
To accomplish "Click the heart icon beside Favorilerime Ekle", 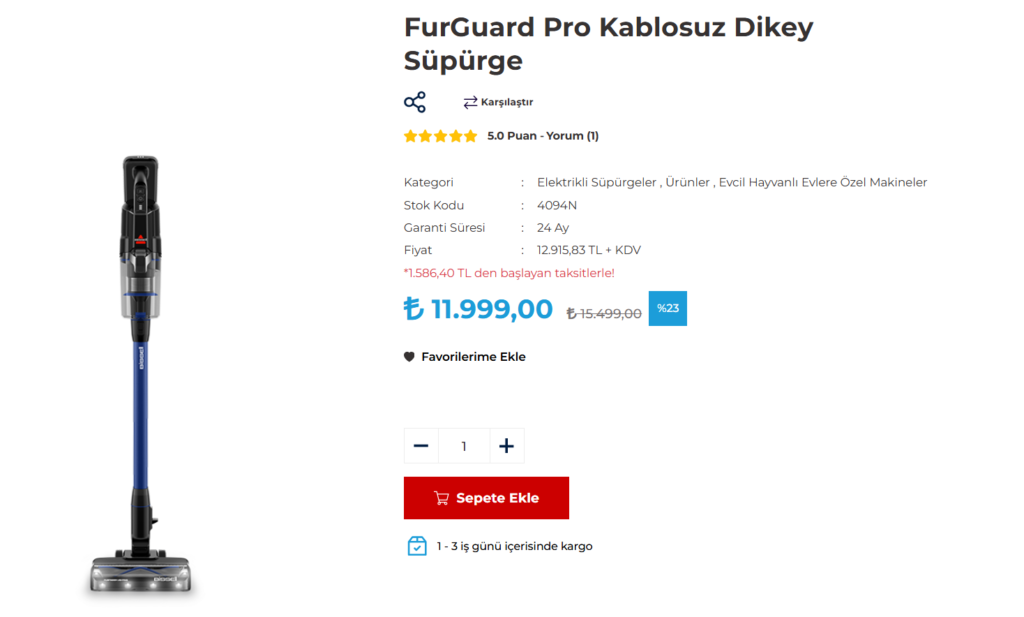I will tap(409, 357).
